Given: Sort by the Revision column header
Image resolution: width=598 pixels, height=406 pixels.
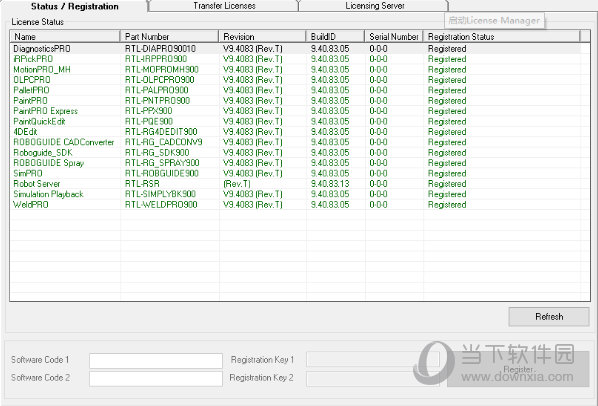Looking at the screenshot, I should pyautogui.click(x=262, y=37).
